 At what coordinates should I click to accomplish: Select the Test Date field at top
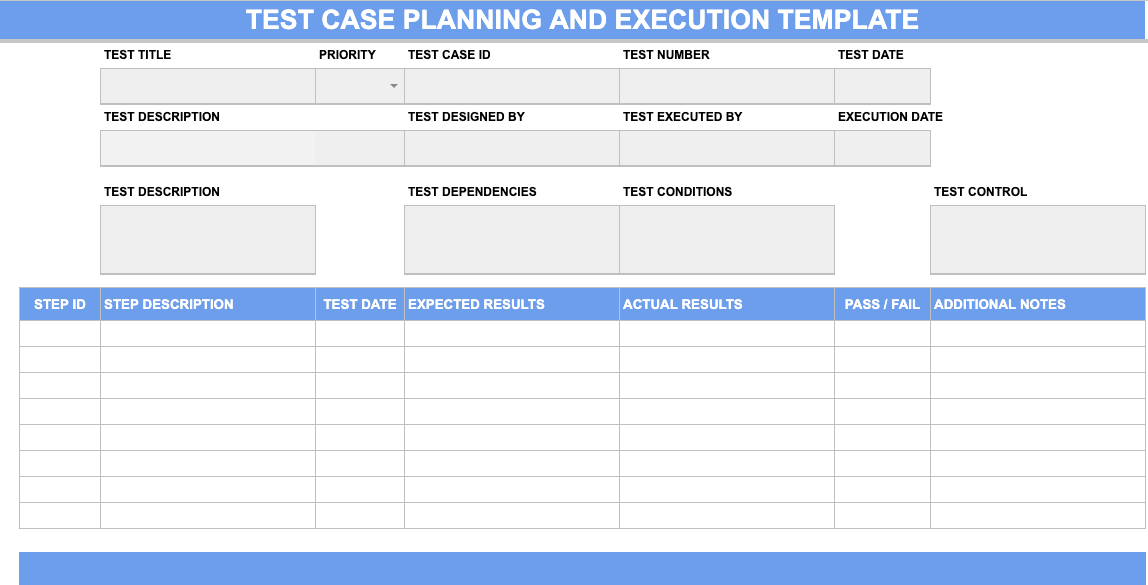click(882, 86)
